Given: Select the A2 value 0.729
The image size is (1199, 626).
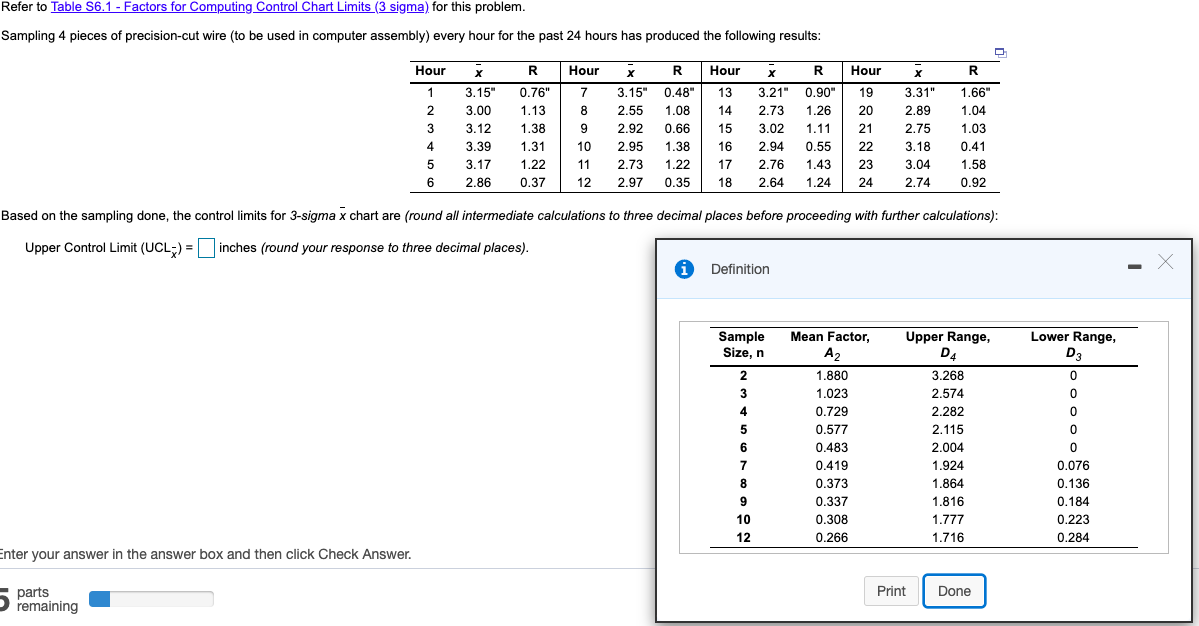Looking at the screenshot, I should (831, 412).
